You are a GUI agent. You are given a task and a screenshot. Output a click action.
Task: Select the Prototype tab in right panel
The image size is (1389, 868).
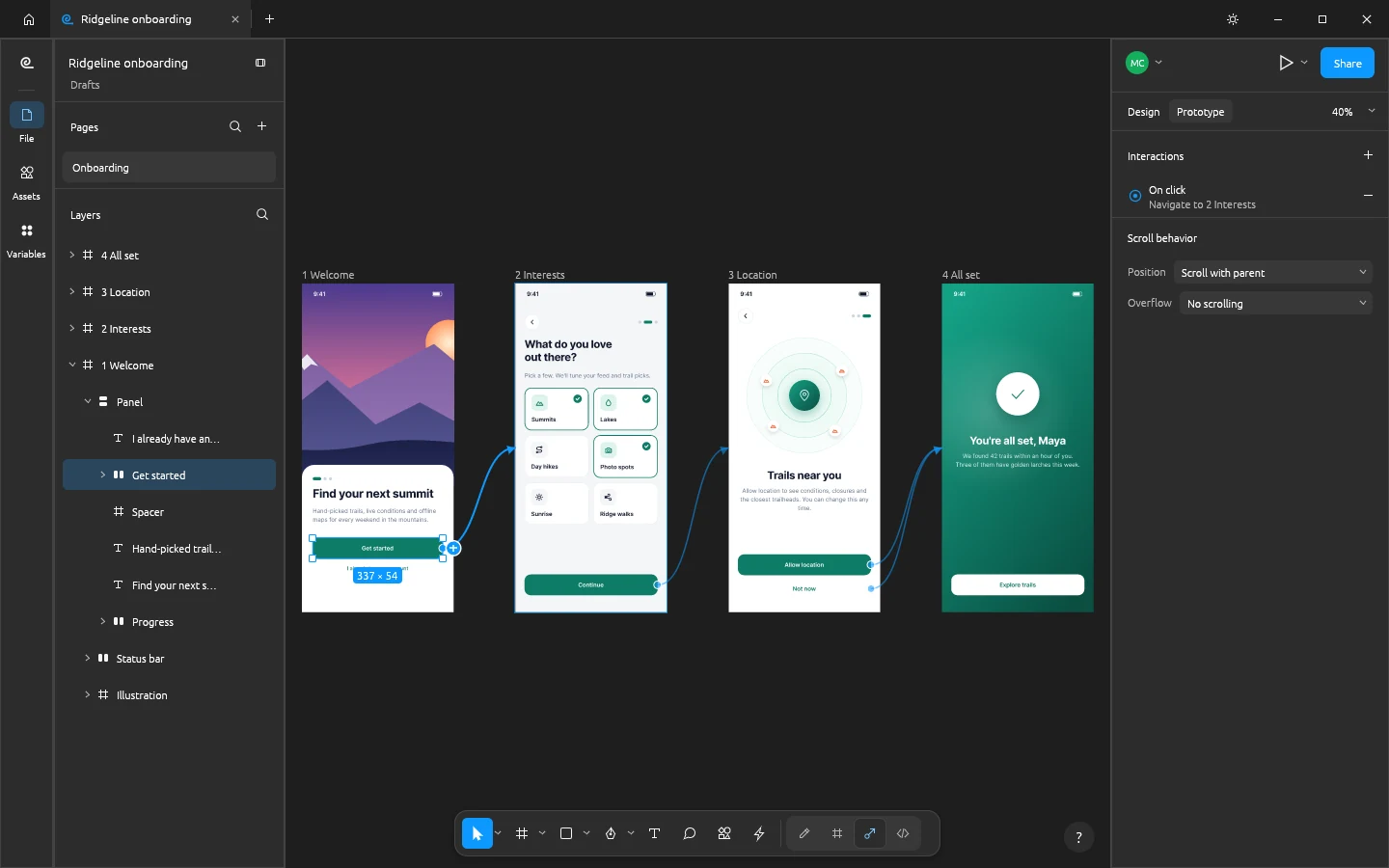tap(1200, 112)
